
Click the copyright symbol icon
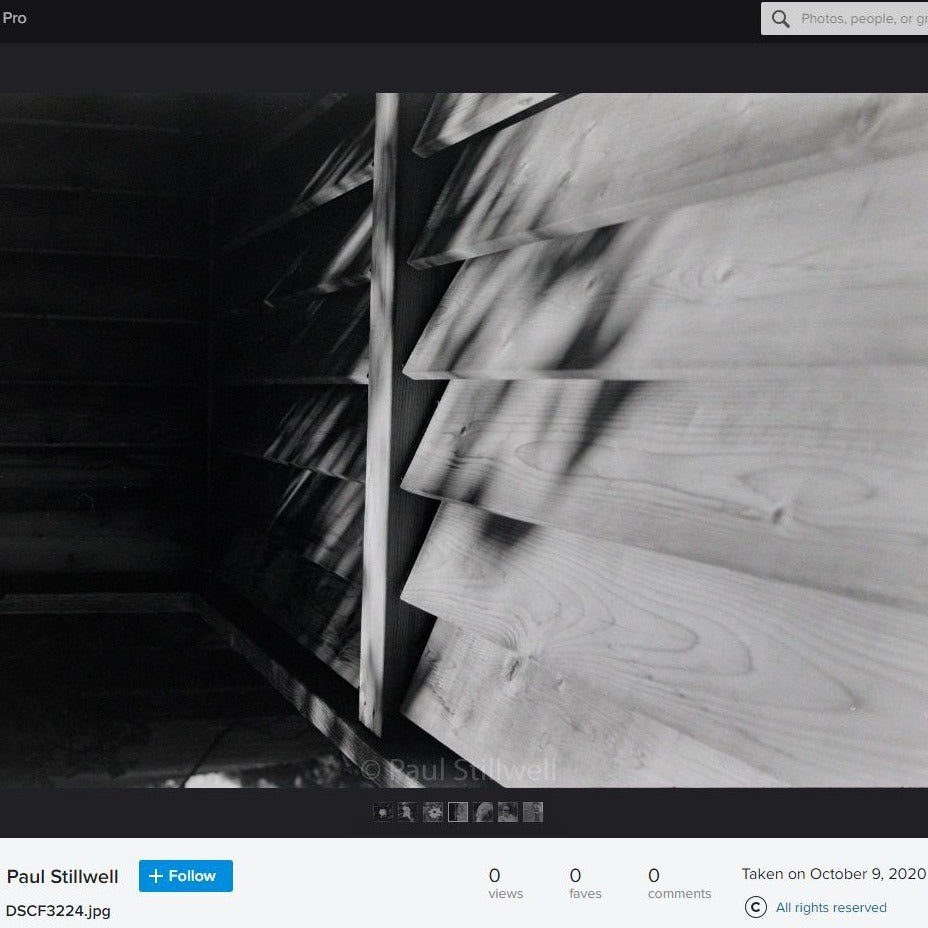click(756, 907)
